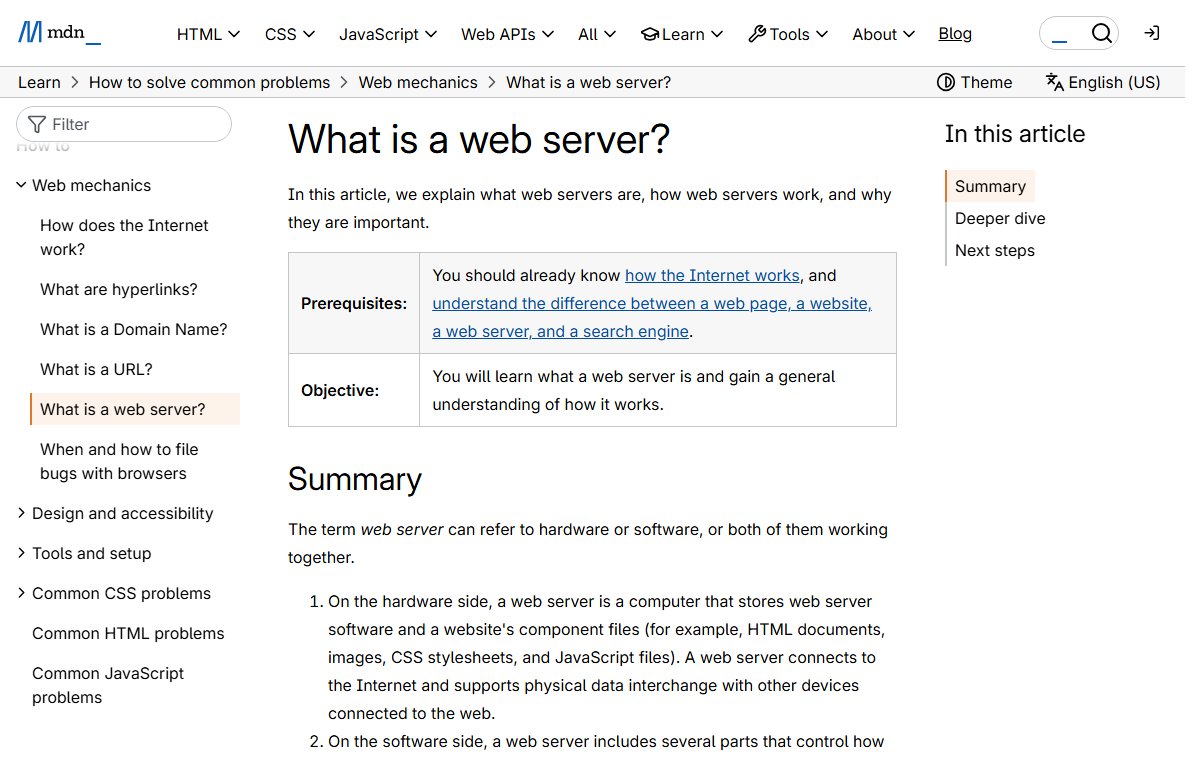The width and height of the screenshot is (1200, 760).
Task: Click the 'Prerequisites:' table cell
Action: pyautogui.click(x=354, y=303)
